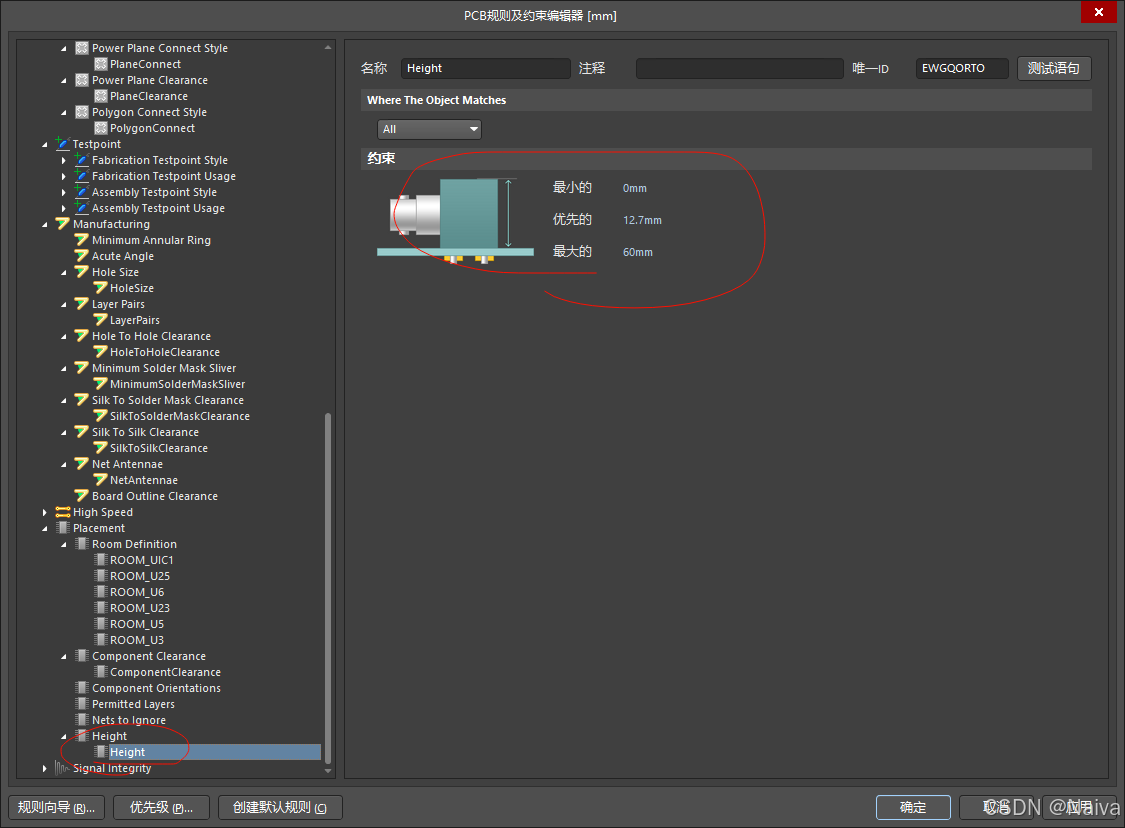
Task: Select the ROOM_U5 rule
Action: click(137, 624)
